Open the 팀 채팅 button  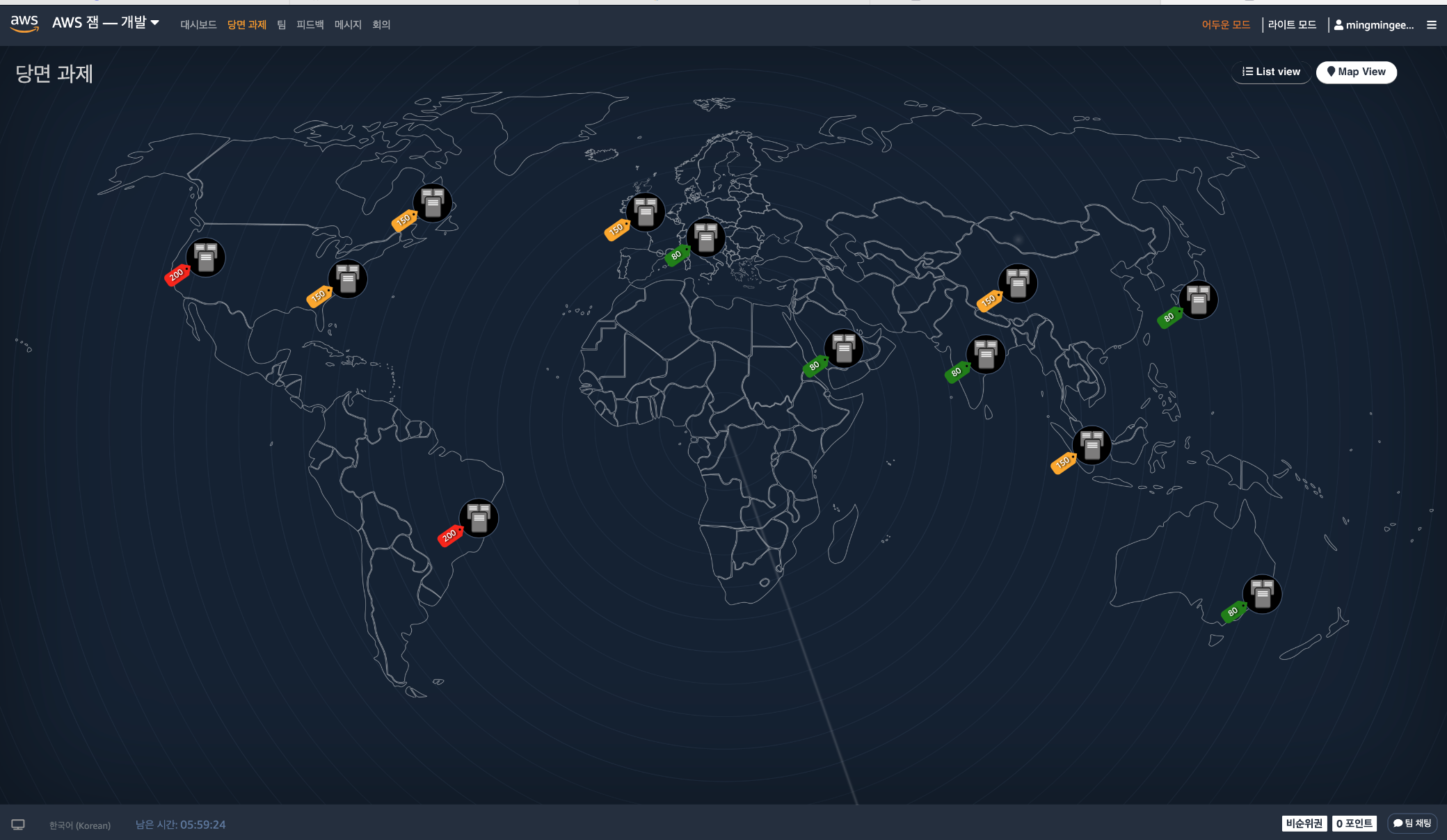tap(1412, 823)
